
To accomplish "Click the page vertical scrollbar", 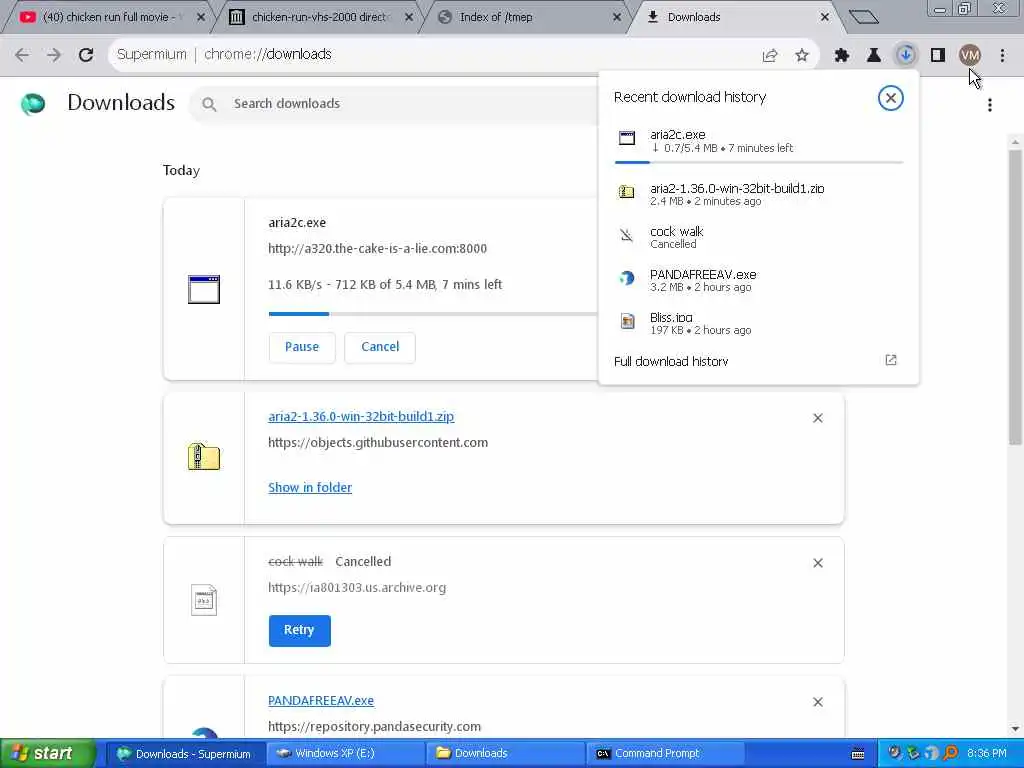I will click(x=1015, y=297).
